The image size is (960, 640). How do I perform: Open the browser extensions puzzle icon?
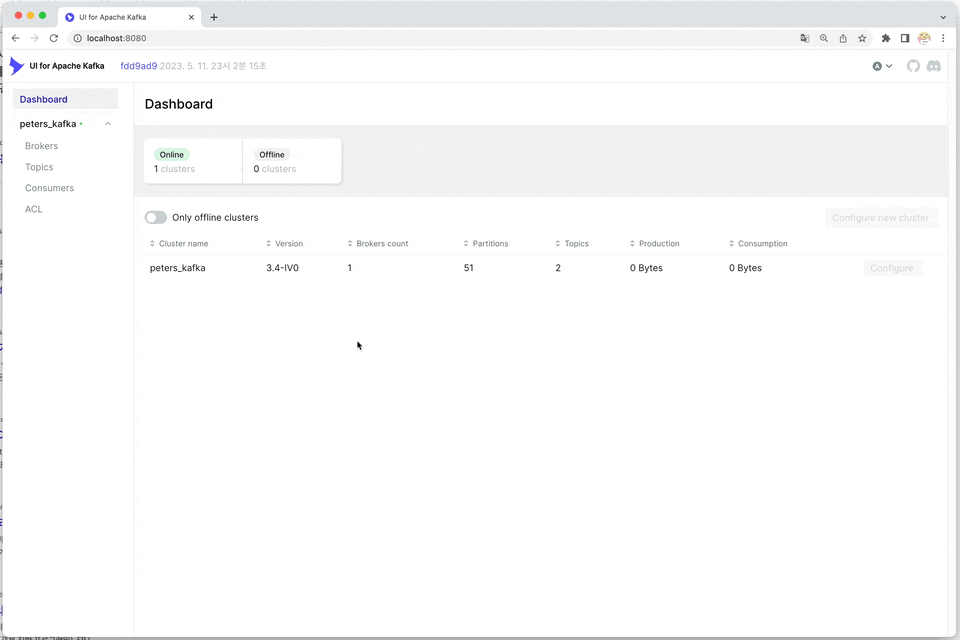pyautogui.click(x=885, y=38)
